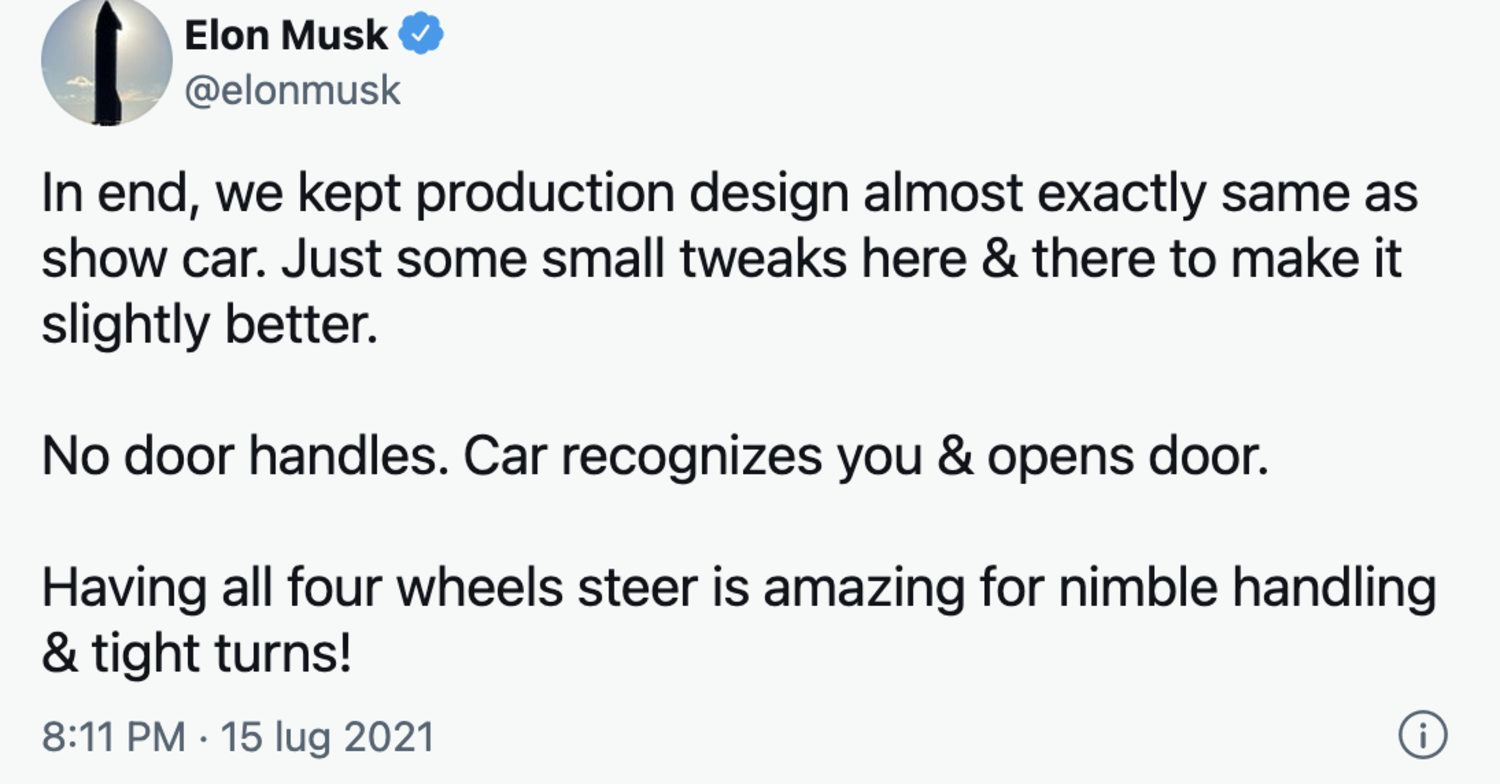Click the date 15 lug 2021
Screen dimensions: 1500x784
point(327,737)
